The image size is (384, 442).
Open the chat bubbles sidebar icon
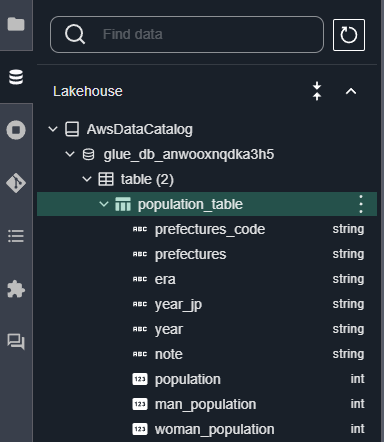pyautogui.click(x=16, y=342)
